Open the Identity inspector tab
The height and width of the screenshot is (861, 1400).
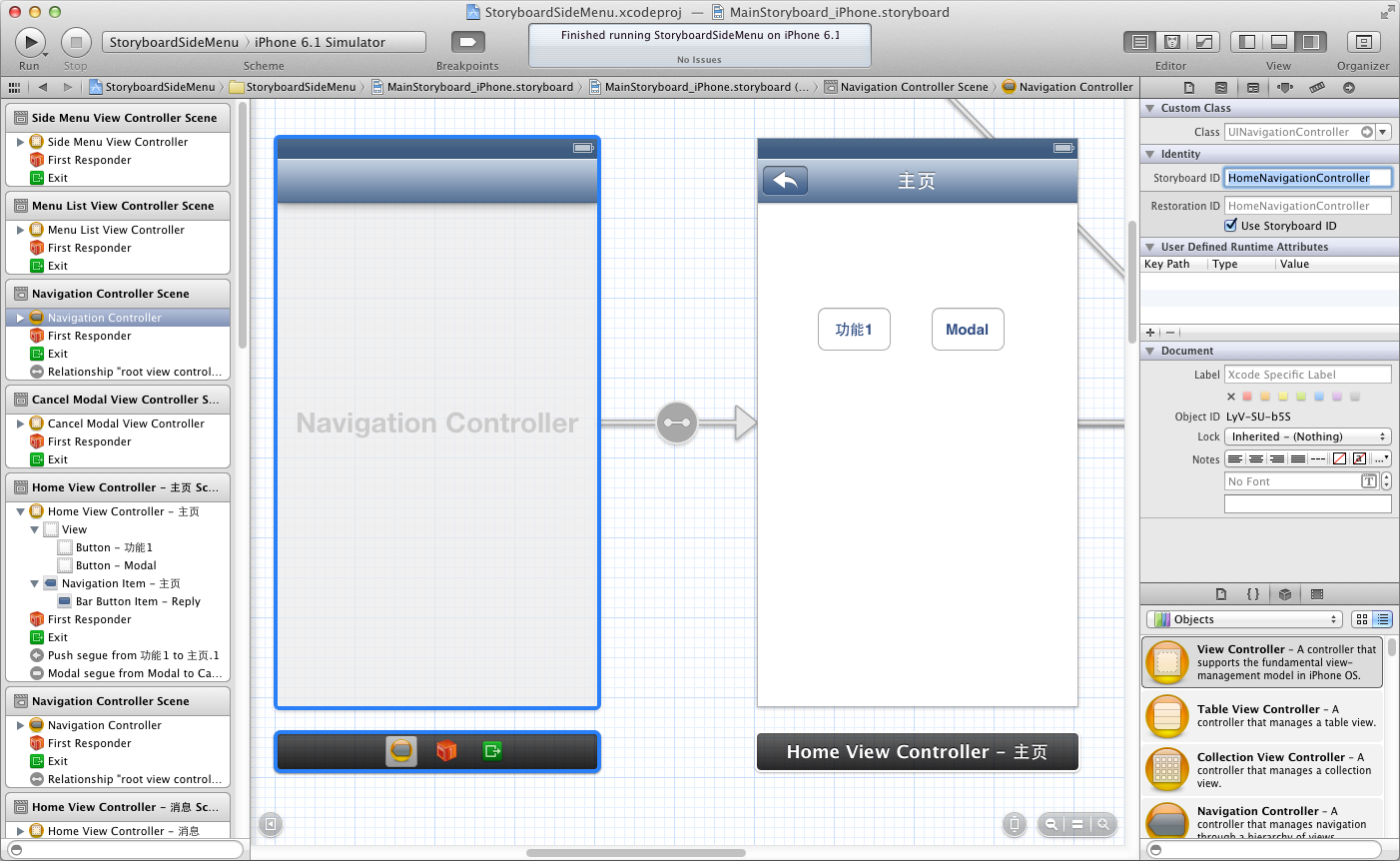(x=1253, y=88)
